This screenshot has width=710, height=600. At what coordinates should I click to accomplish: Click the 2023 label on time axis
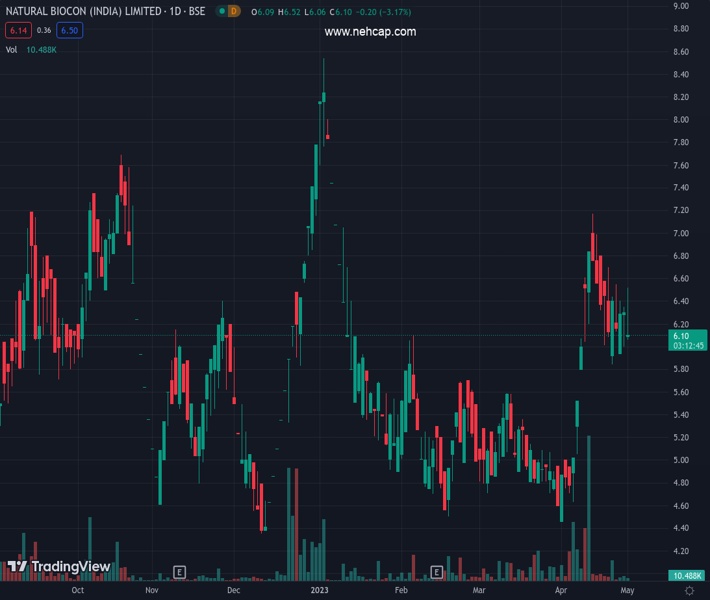pos(318,591)
